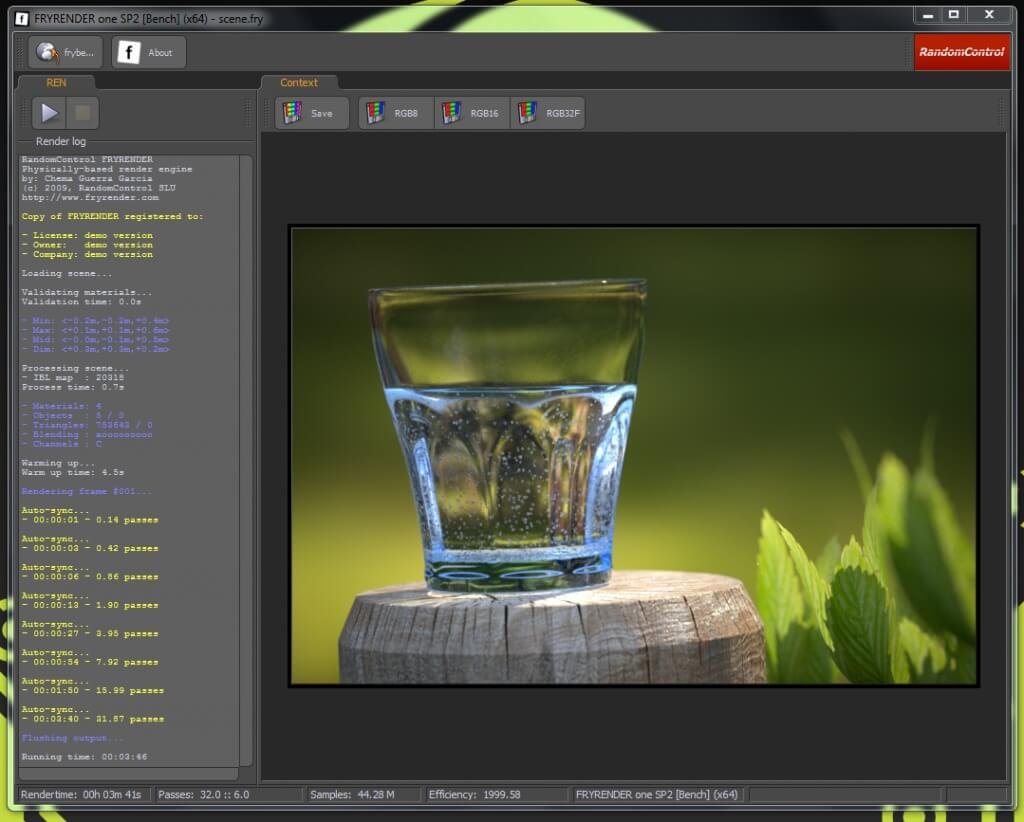Click 'http://www.fryrender.com' in the render log
The image size is (1024, 822).
[x=90, y=197]
